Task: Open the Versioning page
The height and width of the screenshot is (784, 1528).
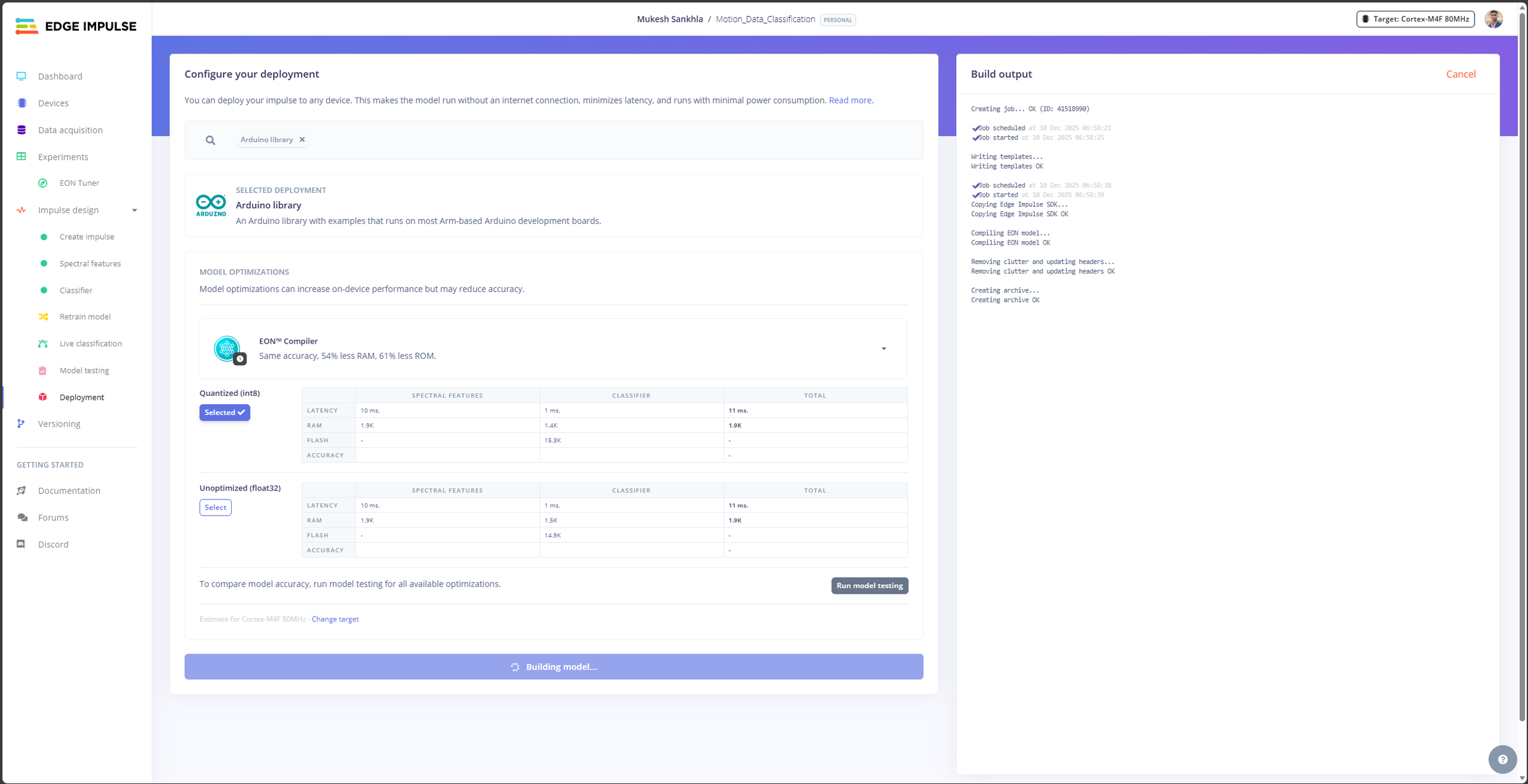Action: [x=59, y=424]
